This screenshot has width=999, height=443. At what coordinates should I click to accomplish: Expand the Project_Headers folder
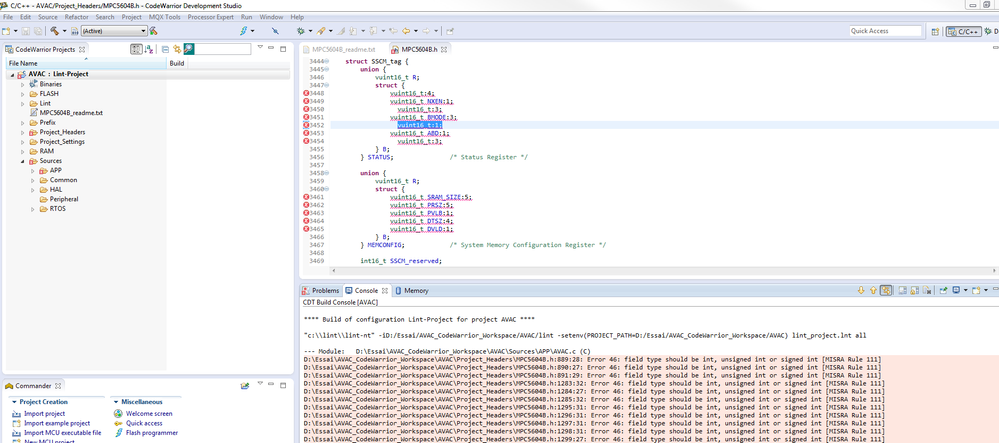click(22, 132)
